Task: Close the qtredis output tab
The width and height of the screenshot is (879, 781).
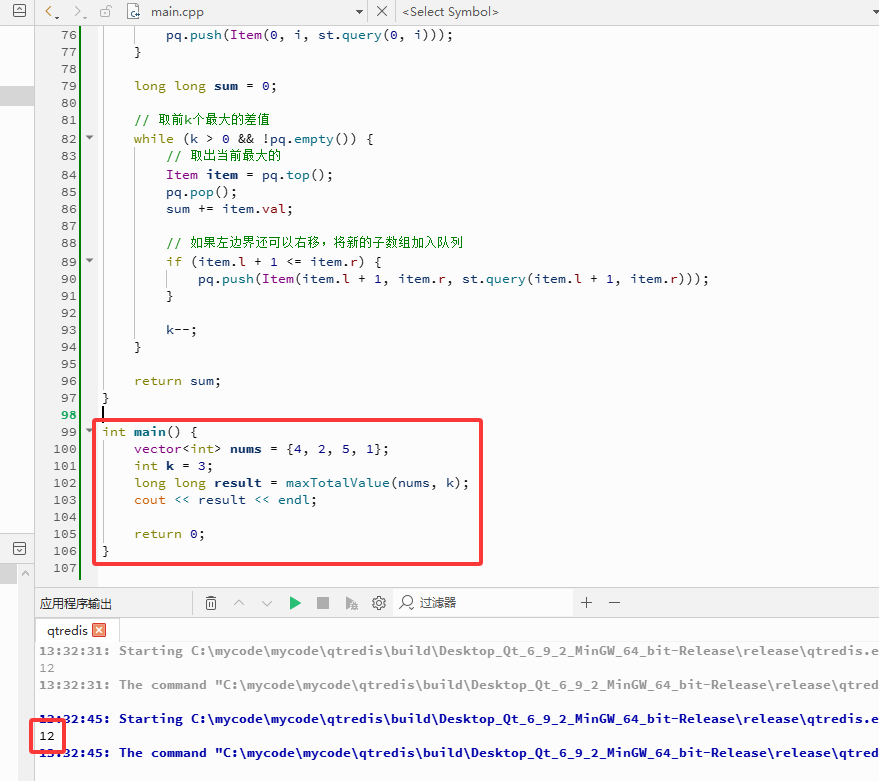Action: [99, 630]
